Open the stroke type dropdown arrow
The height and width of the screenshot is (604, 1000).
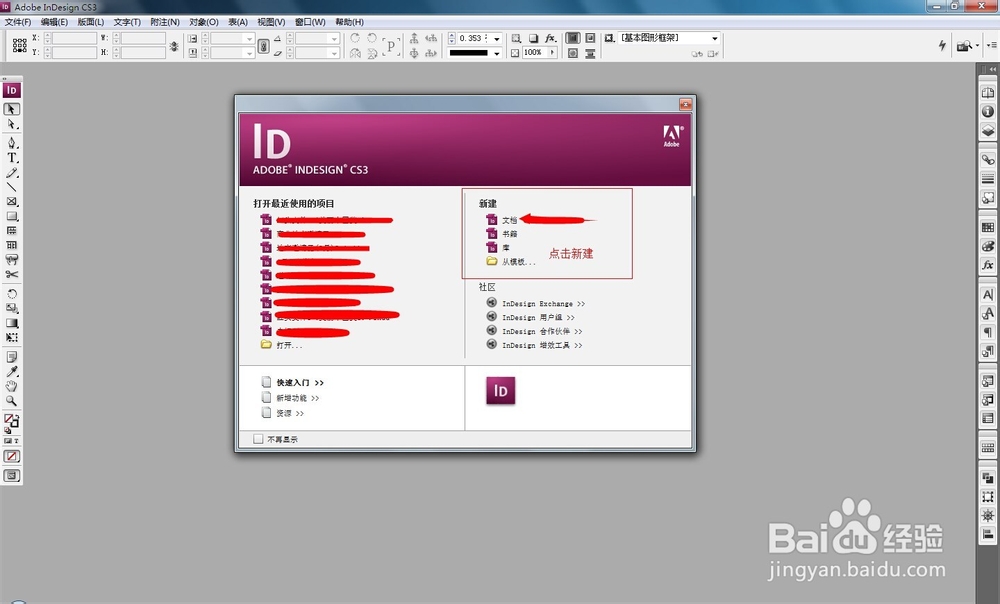point(497,54)
